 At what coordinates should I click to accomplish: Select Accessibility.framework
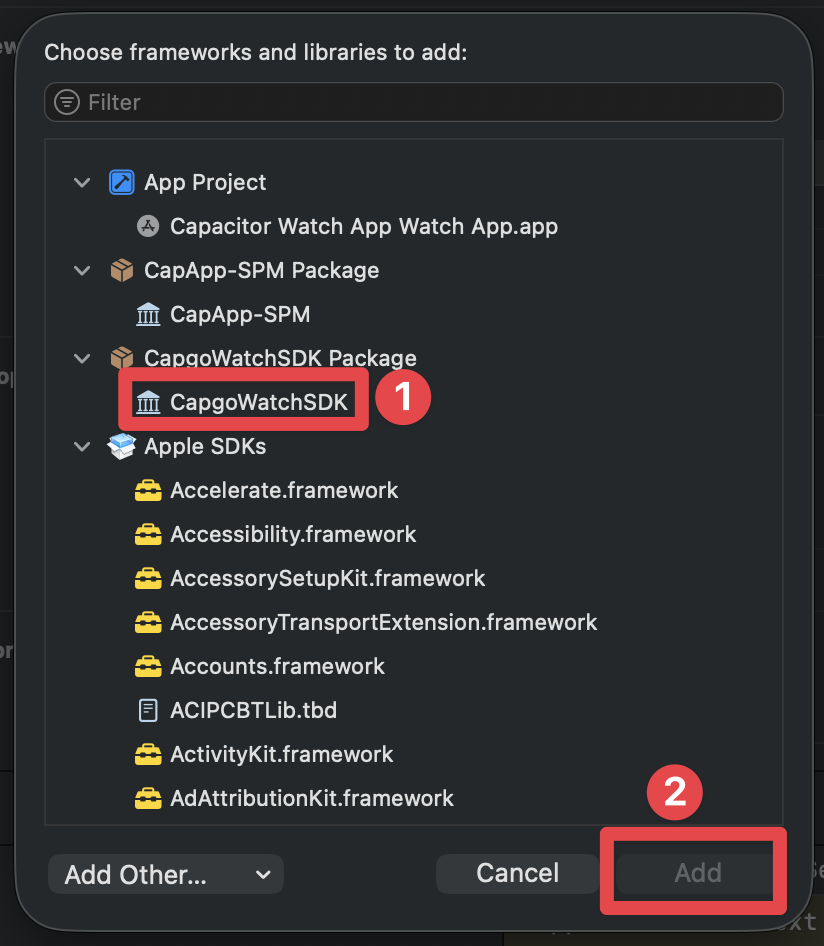click(x=293, y=535)
